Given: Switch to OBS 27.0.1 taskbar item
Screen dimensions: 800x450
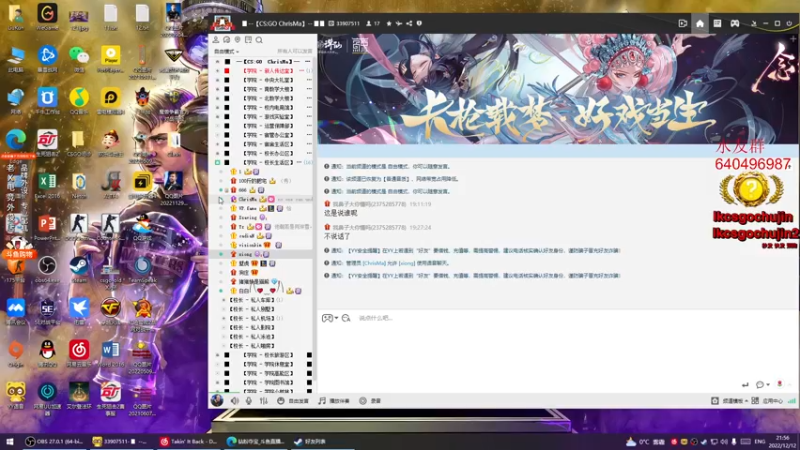Looking at the screenshot, I should pyautogui.click(x=54, y=441).
